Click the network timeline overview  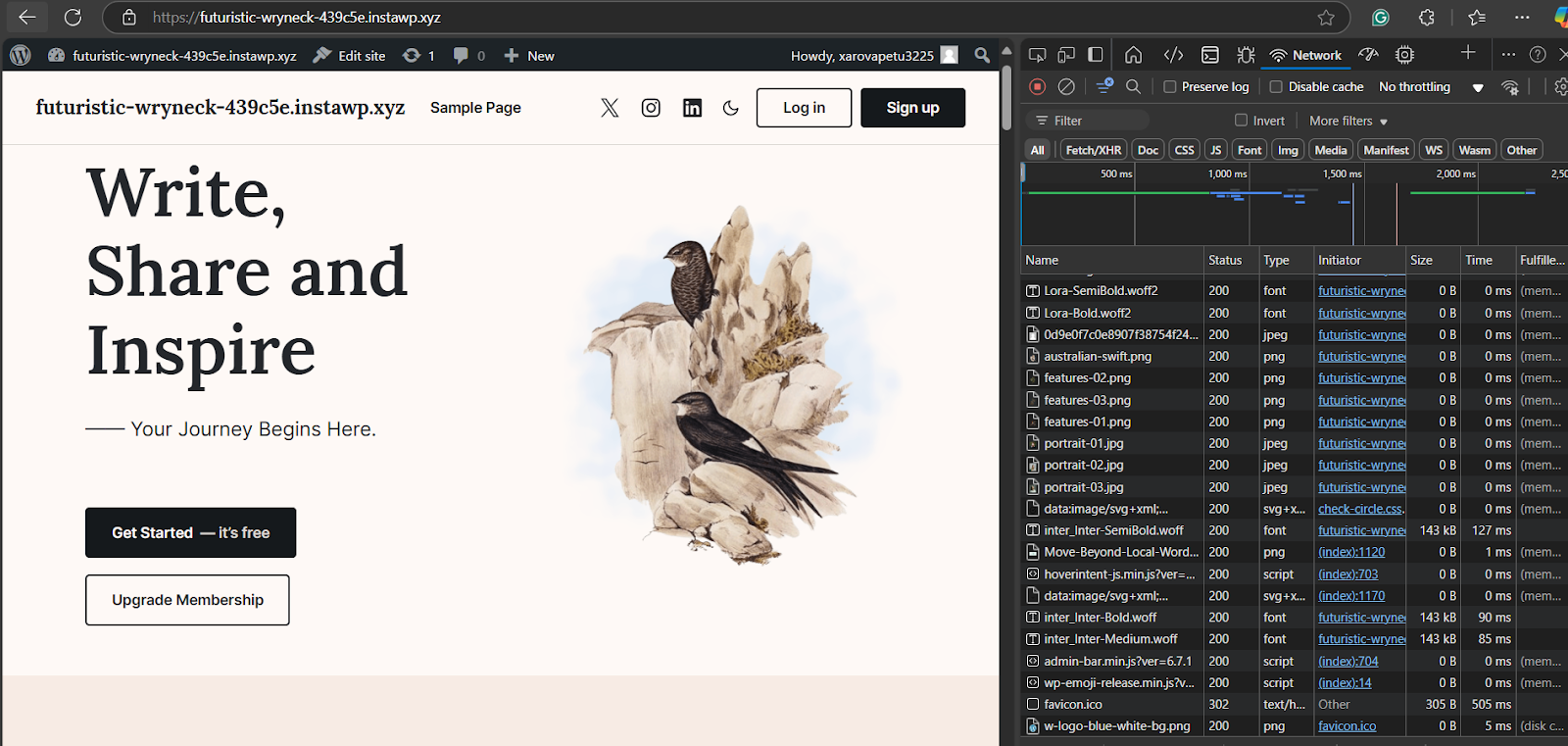(1294, 204)
